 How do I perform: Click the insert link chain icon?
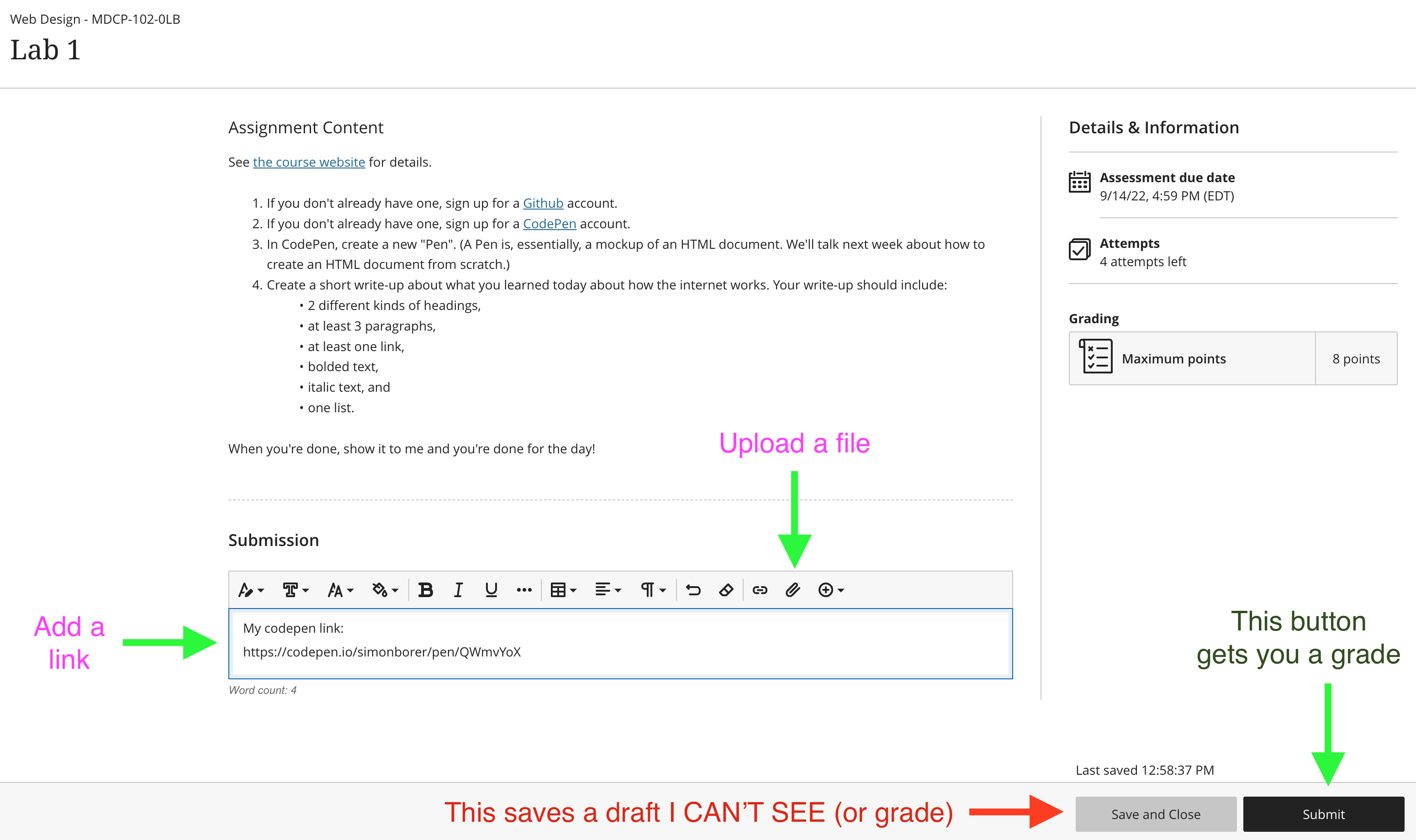tap(759, 590)
